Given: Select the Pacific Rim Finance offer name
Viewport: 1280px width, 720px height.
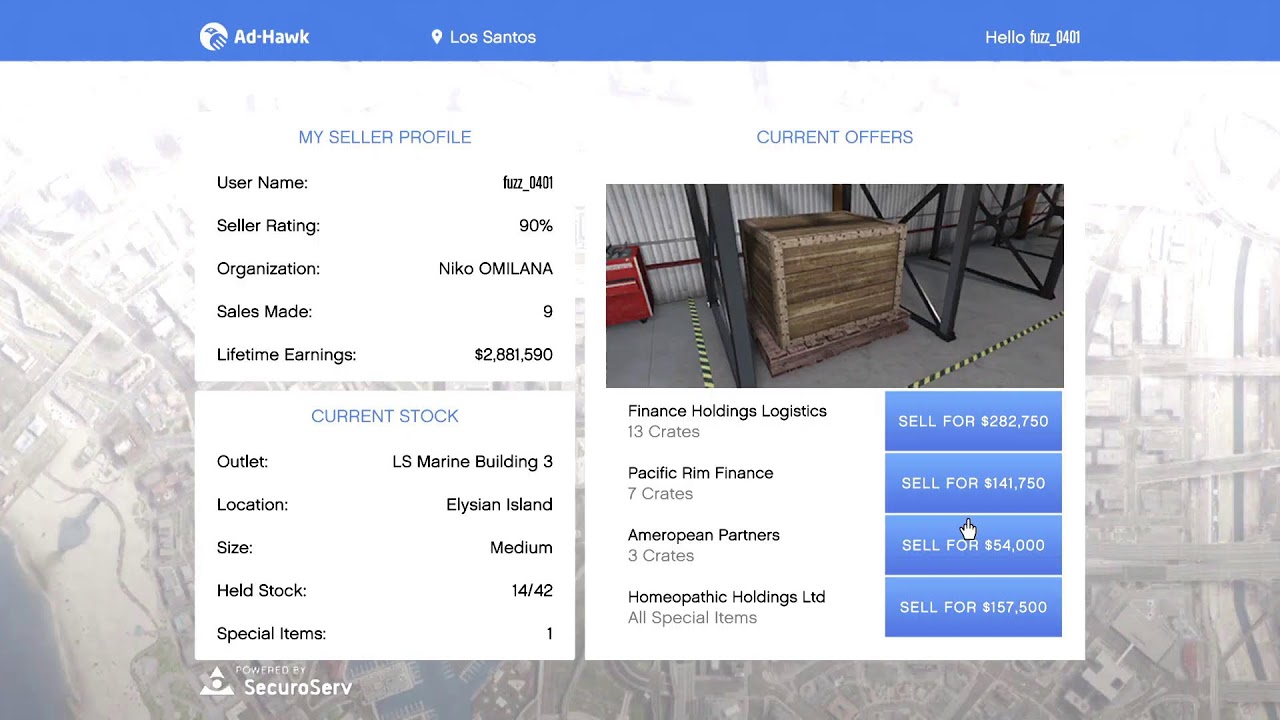Looking at the screenshot, I should 700,473.
